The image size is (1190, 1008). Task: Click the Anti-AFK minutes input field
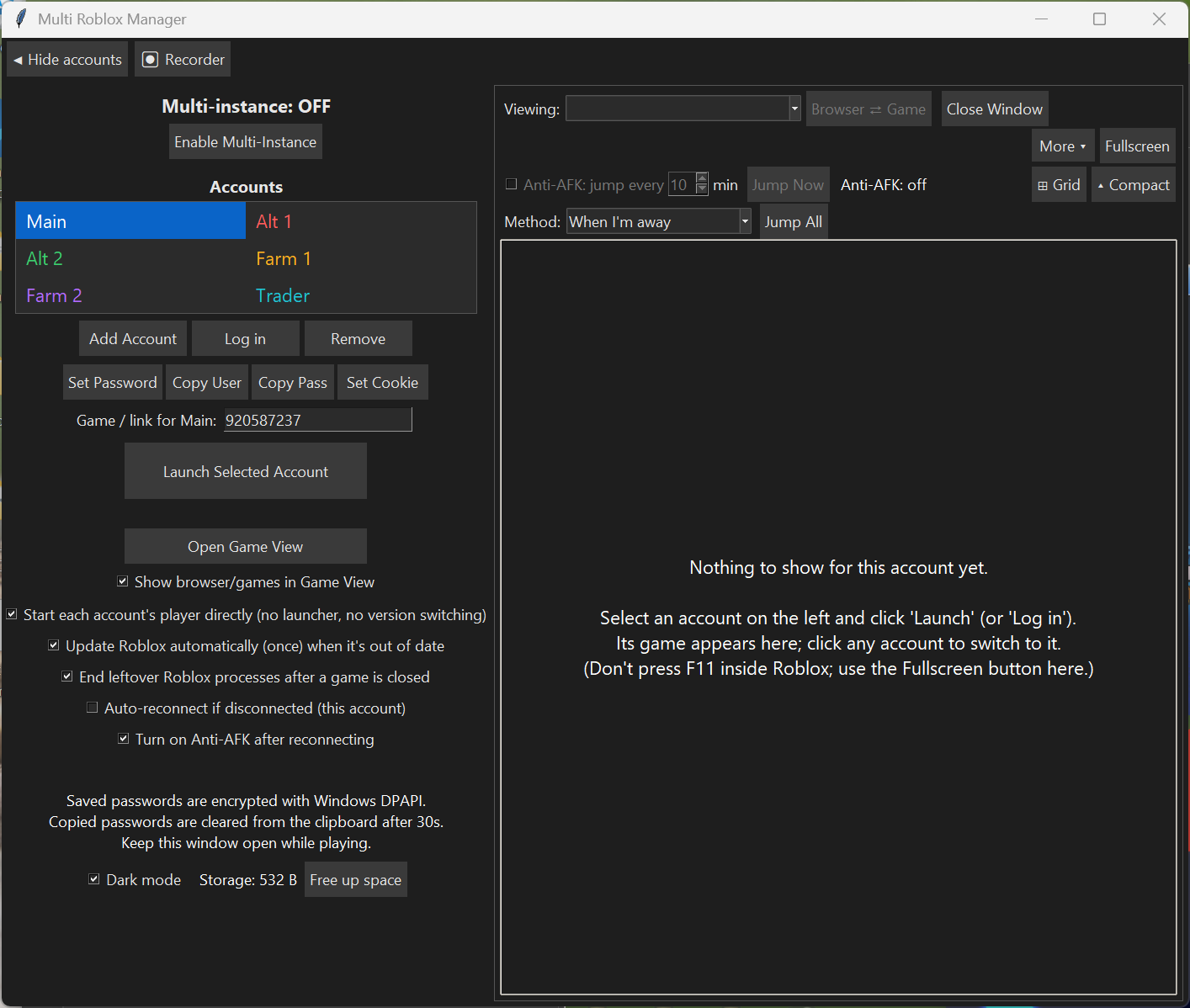coord(682,184)
